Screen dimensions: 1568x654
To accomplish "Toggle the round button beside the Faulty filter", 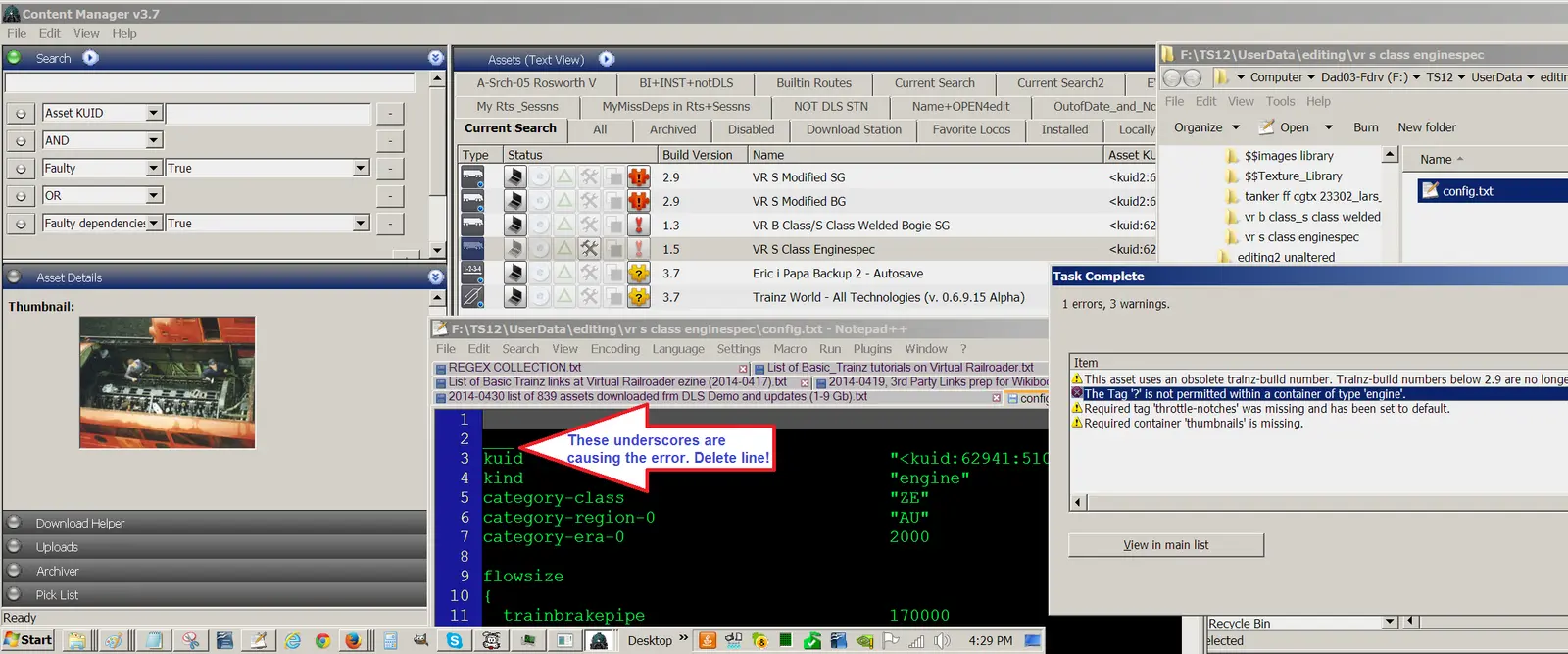I will [x=21, y=169].
